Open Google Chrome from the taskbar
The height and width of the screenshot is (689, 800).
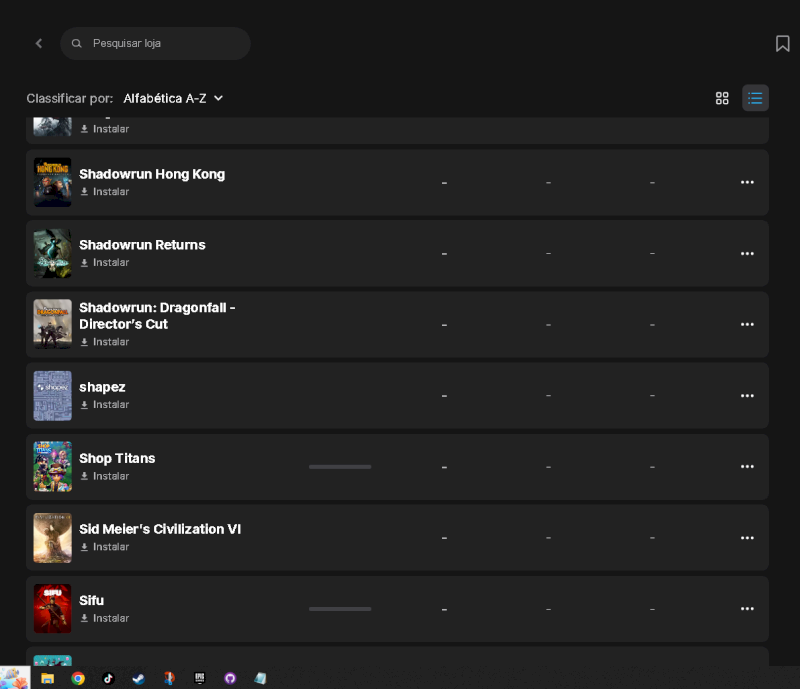tap(78, 678)
